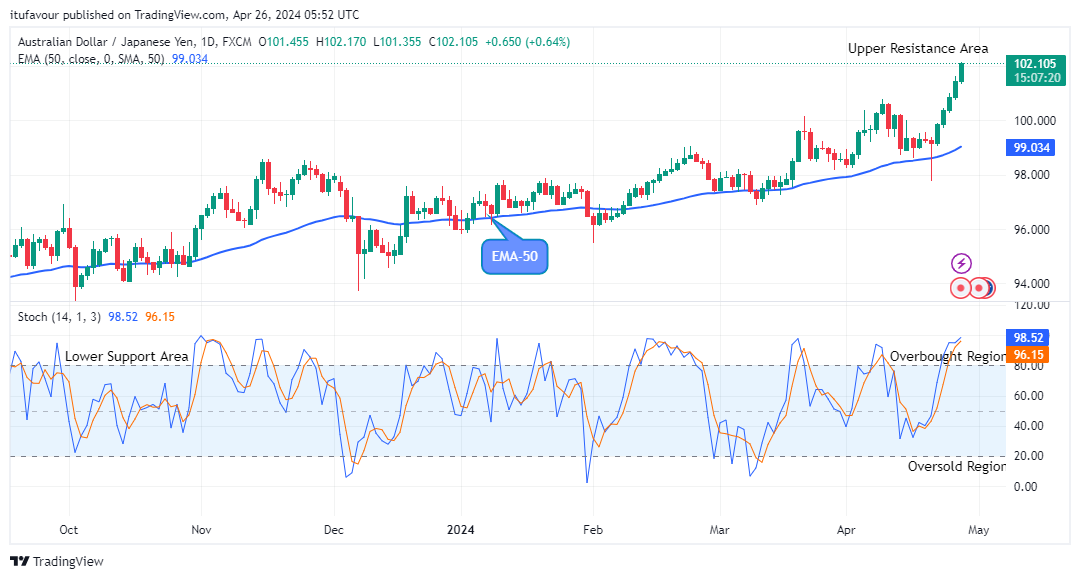Click the change +0.650 (+0.64%) text

[x=528, y=42]
